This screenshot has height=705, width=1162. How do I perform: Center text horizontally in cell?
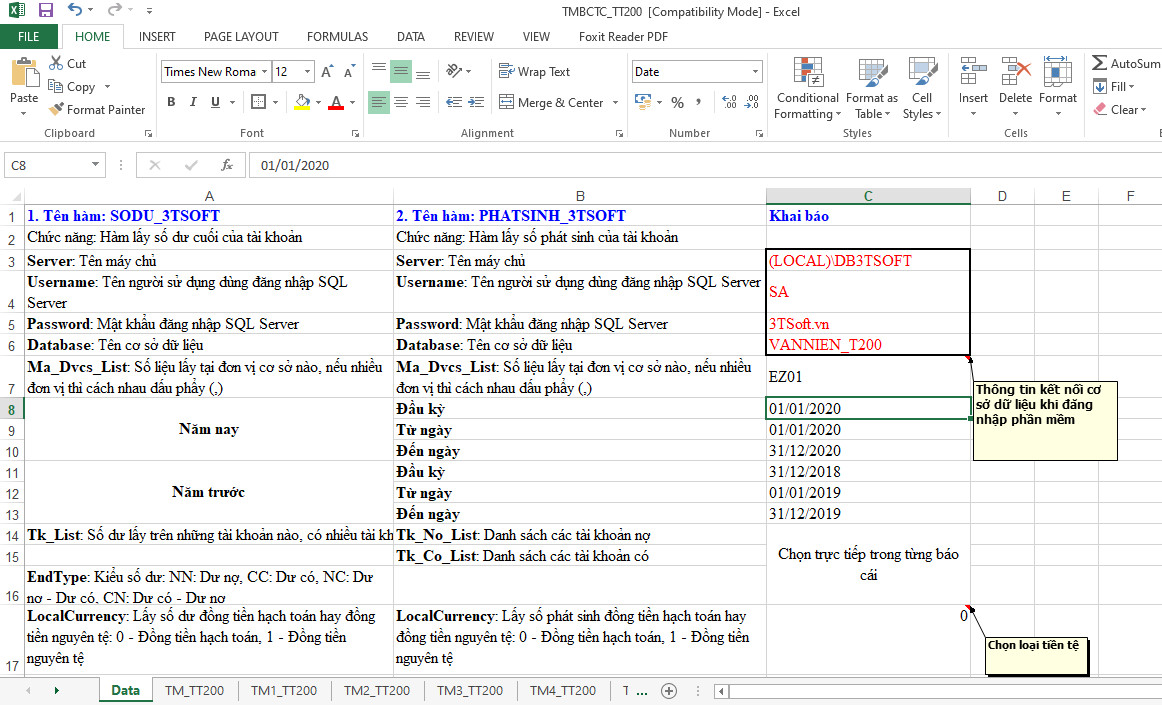point(401,102)
